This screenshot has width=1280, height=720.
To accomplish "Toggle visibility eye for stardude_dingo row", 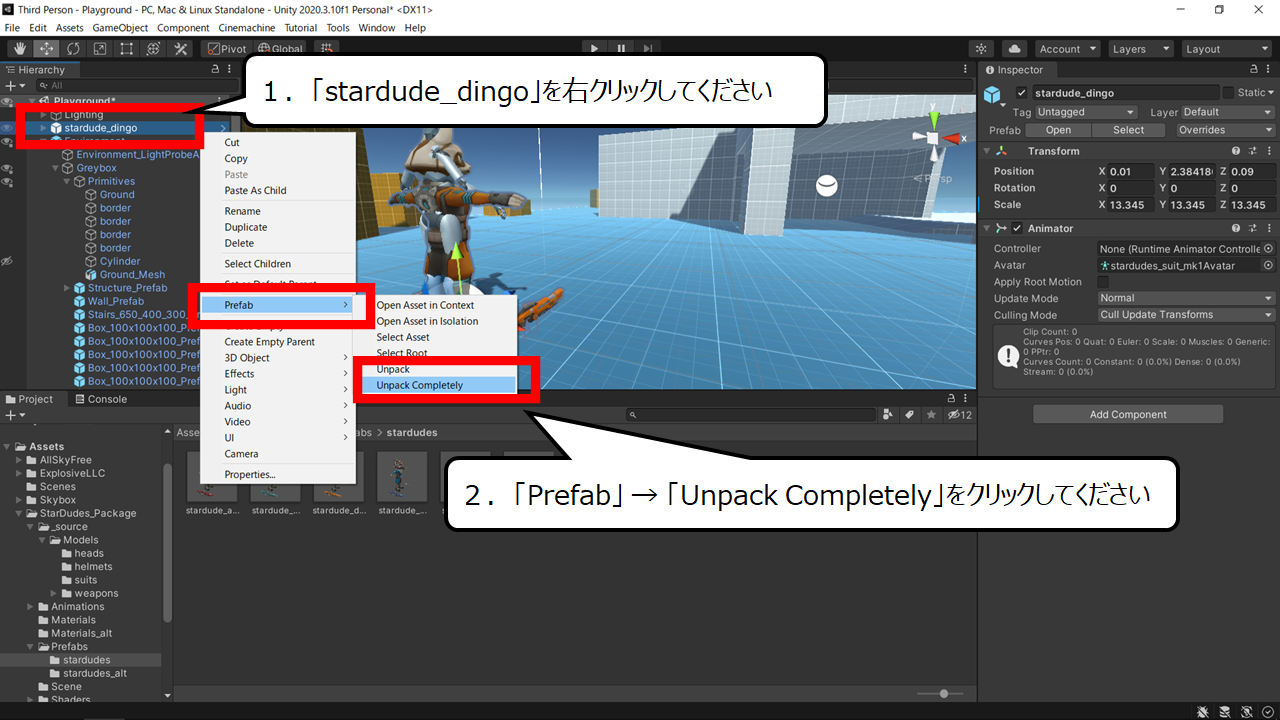I will tap(7, 128).
